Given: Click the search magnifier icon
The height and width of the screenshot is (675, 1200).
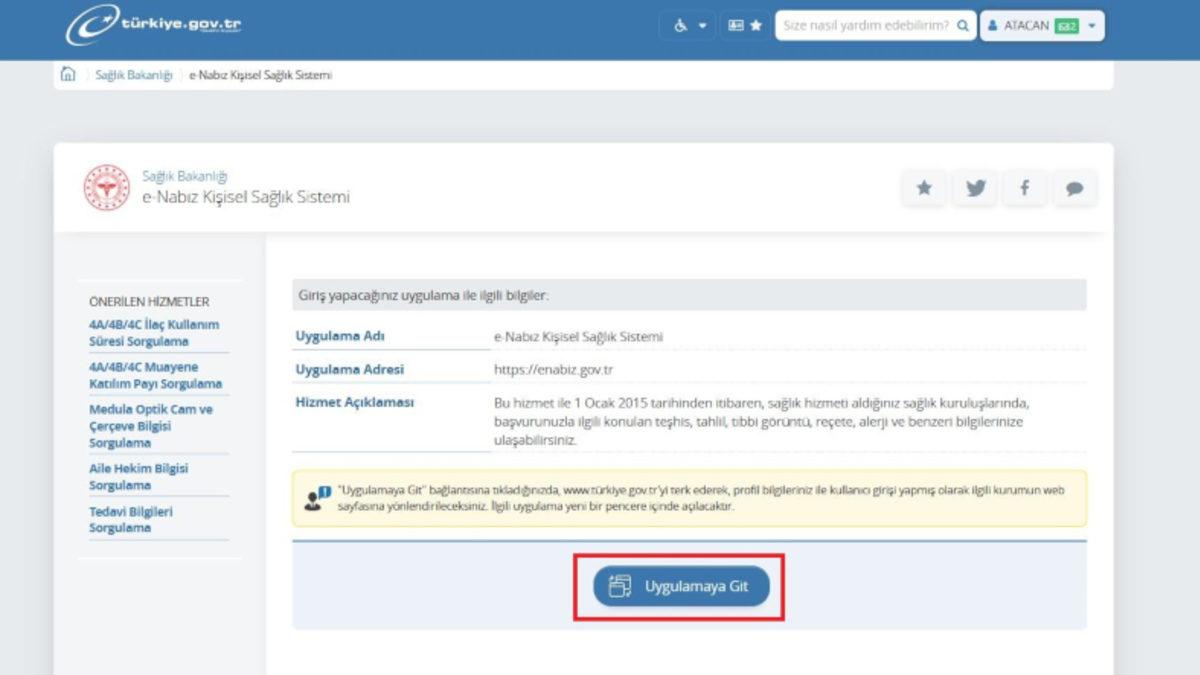Looking at the screenshot, I should point(963,25).
